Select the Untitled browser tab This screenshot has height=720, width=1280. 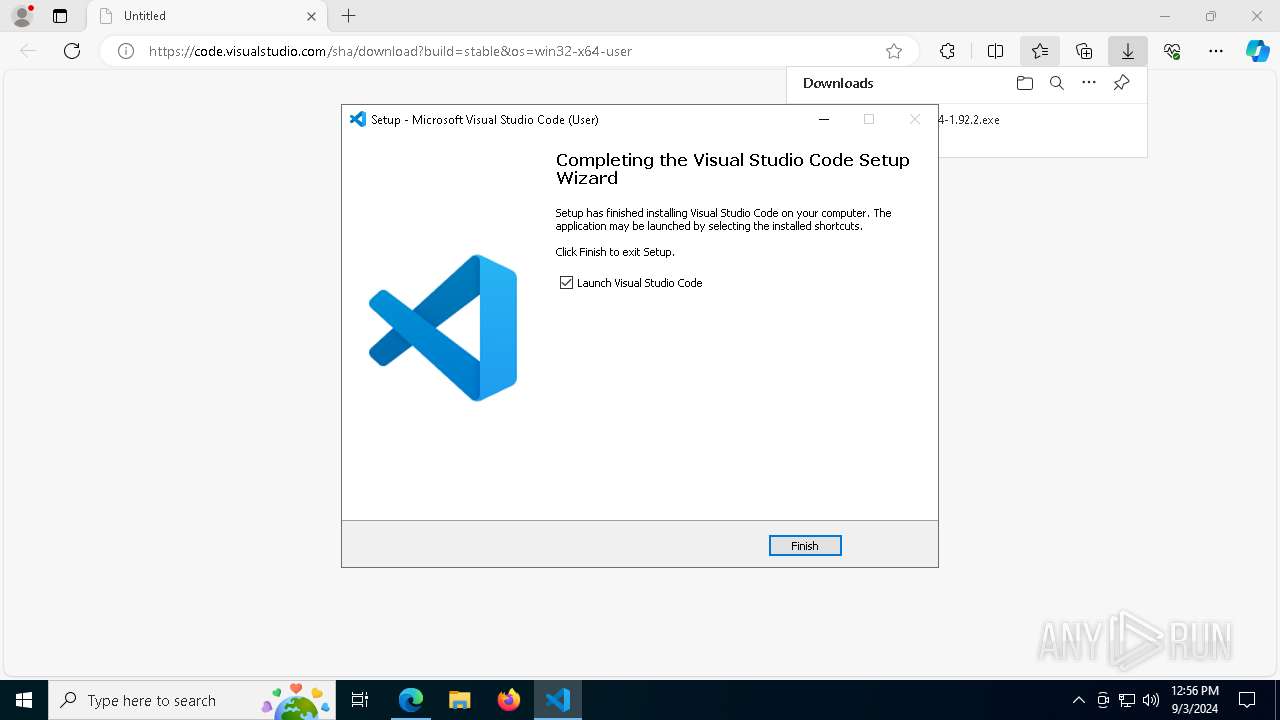tap(205, 16)
